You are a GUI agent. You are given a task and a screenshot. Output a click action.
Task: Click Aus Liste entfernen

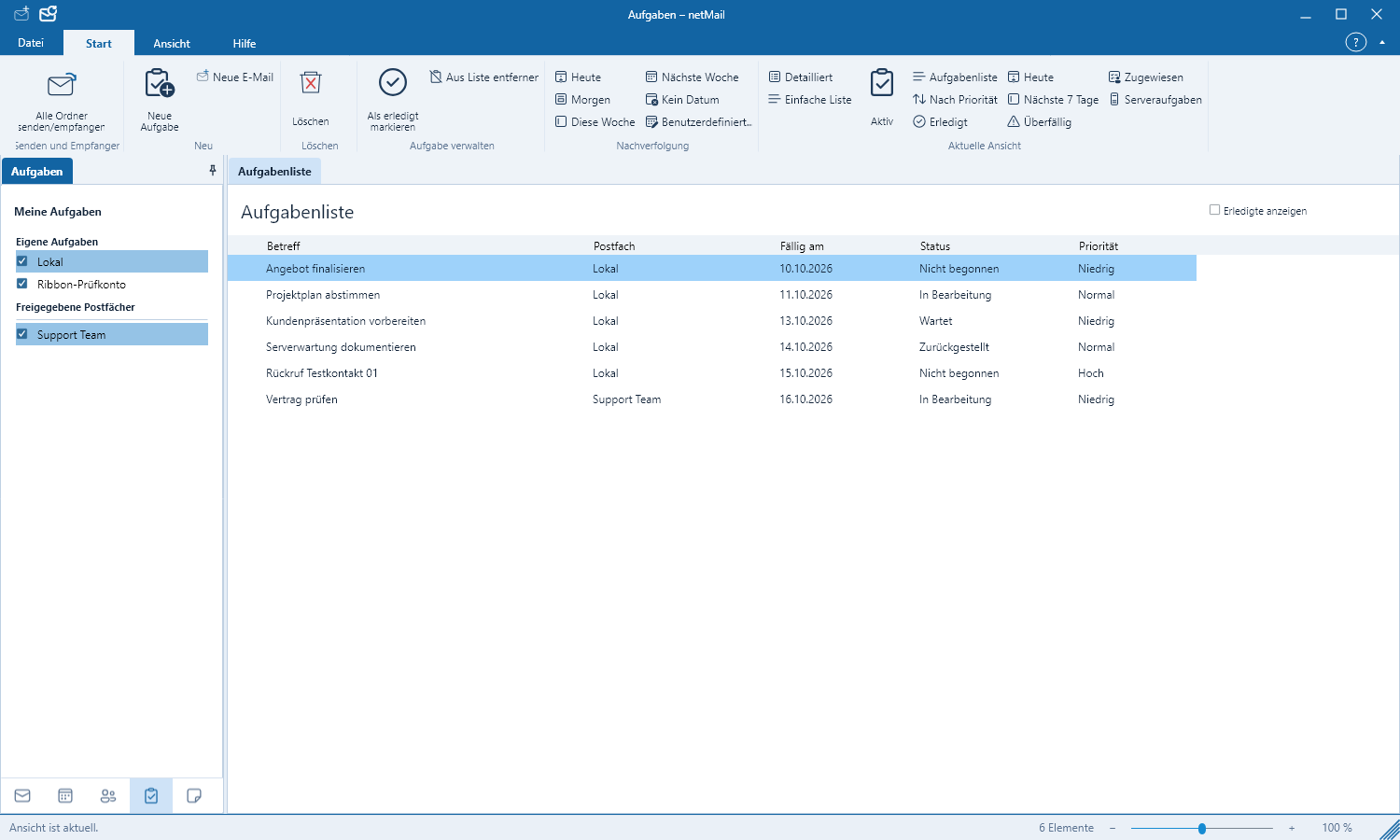pos(483,77)
